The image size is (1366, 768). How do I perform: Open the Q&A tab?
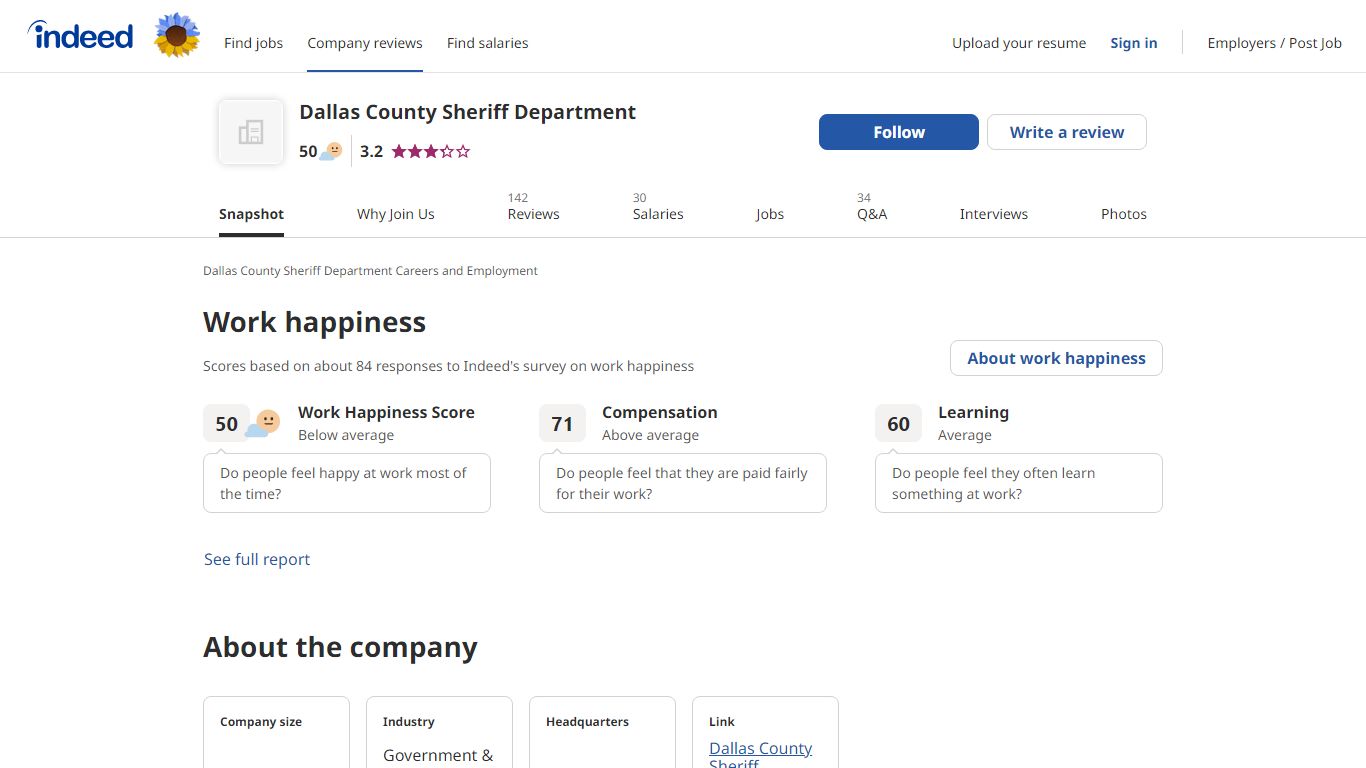click(x=872, y=207)
